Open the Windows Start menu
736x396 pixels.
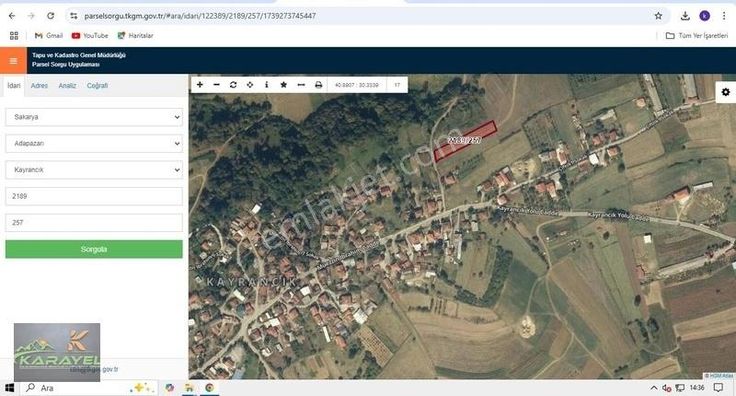(x=9, y=388)
